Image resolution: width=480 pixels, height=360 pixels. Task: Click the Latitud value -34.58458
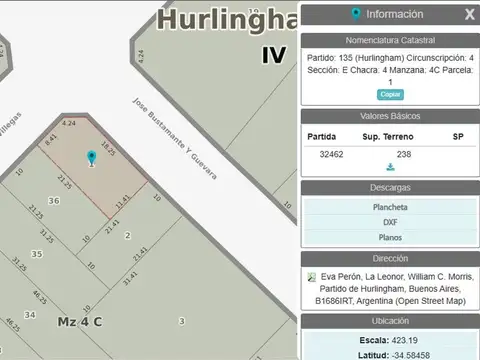(411, 355)
